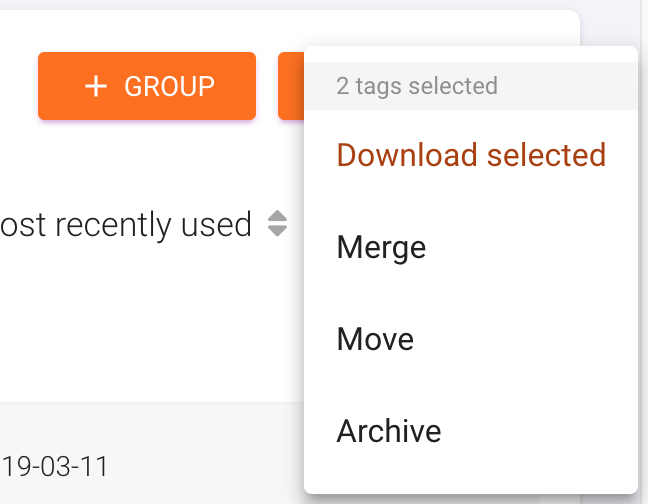The width and height of the screenshot is (648, 504).
Task: Click the sort arrows beside recently used
Action: pos(278,224)
